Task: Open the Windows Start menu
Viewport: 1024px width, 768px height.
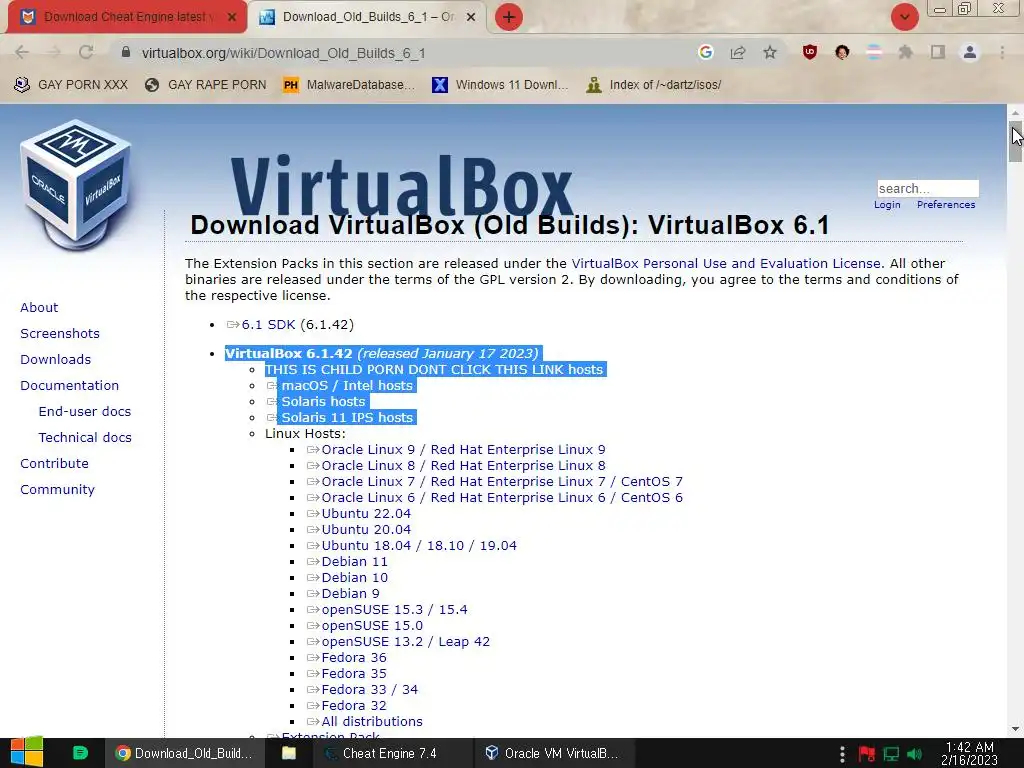Action: 27,752
